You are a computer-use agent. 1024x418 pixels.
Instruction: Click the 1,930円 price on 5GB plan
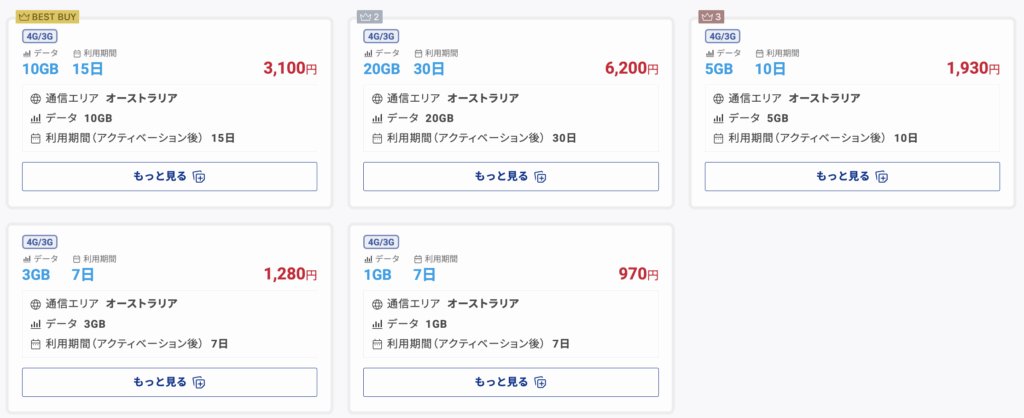tap(973, 68)
